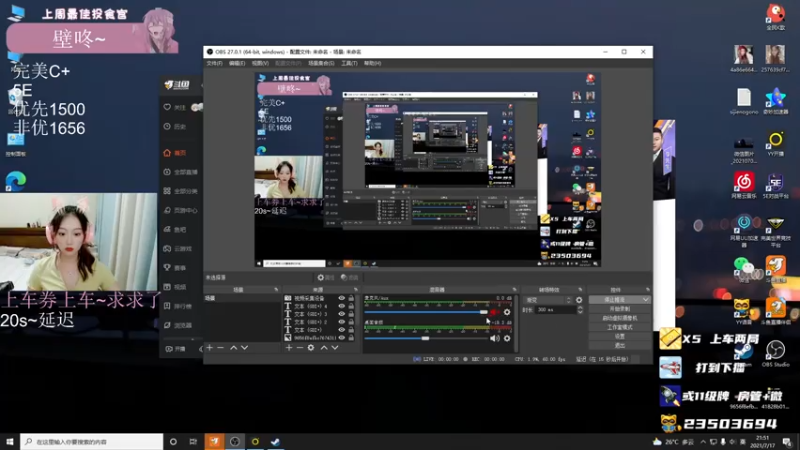Open source properties gear button on toolbar
800x450 pixels.
coord(326,278)
